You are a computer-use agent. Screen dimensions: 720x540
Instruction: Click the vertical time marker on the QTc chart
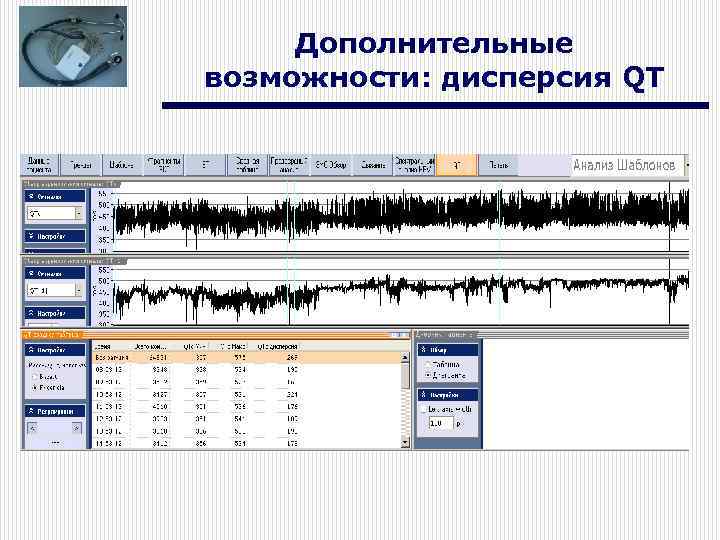[669, 217]
